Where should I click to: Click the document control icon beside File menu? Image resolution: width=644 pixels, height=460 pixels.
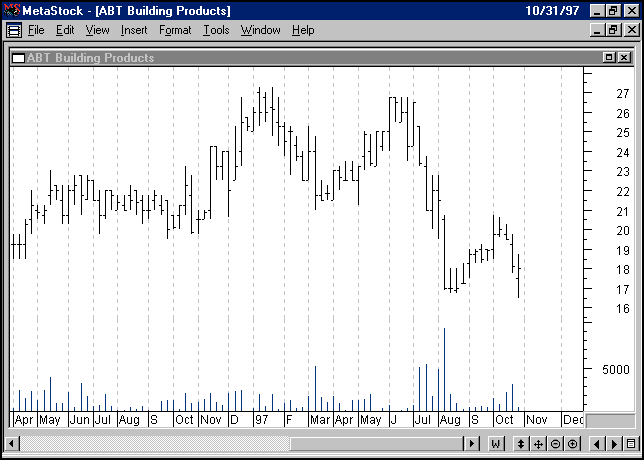14,30
